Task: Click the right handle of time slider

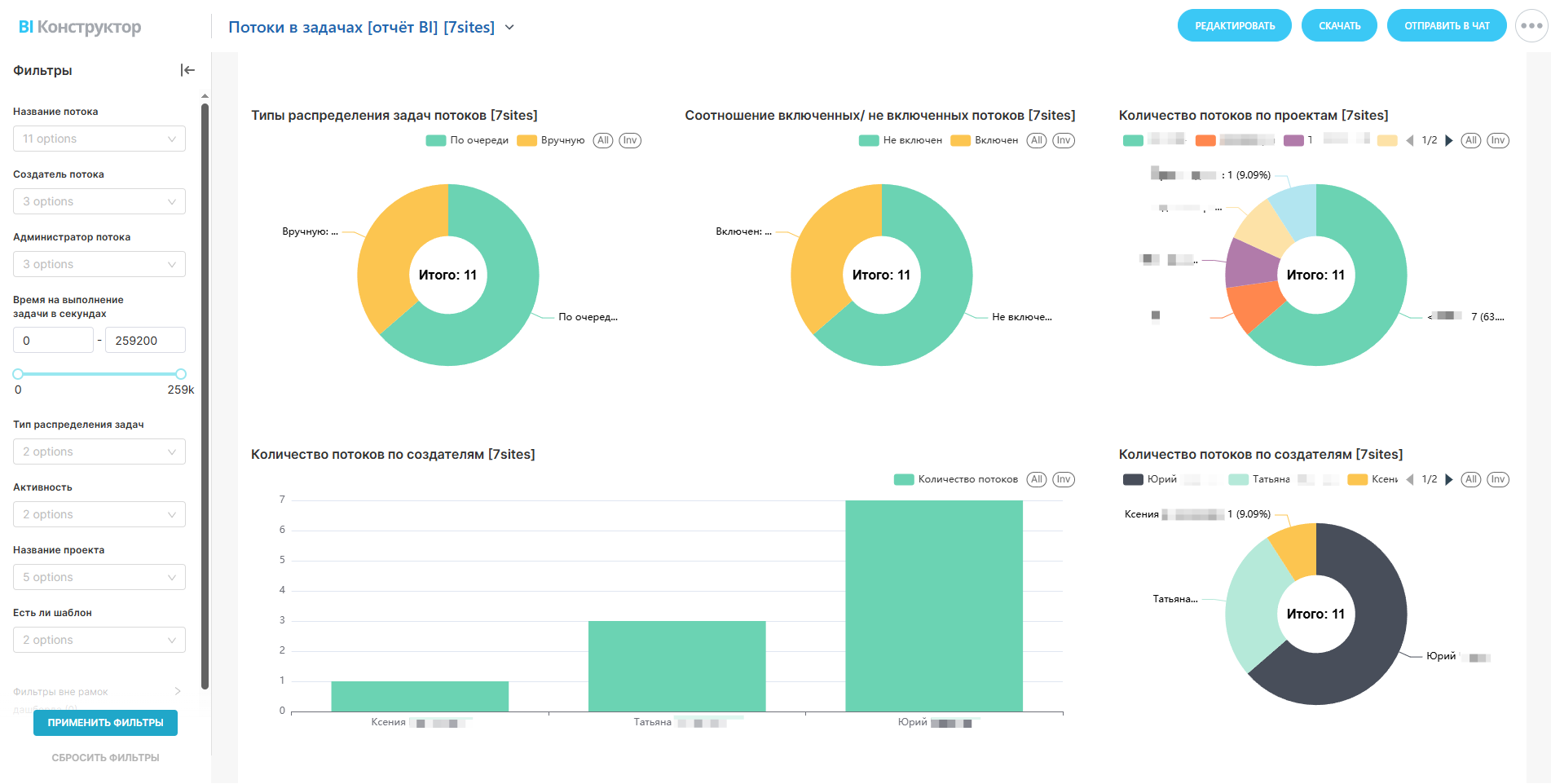Action: pos(181,374)
